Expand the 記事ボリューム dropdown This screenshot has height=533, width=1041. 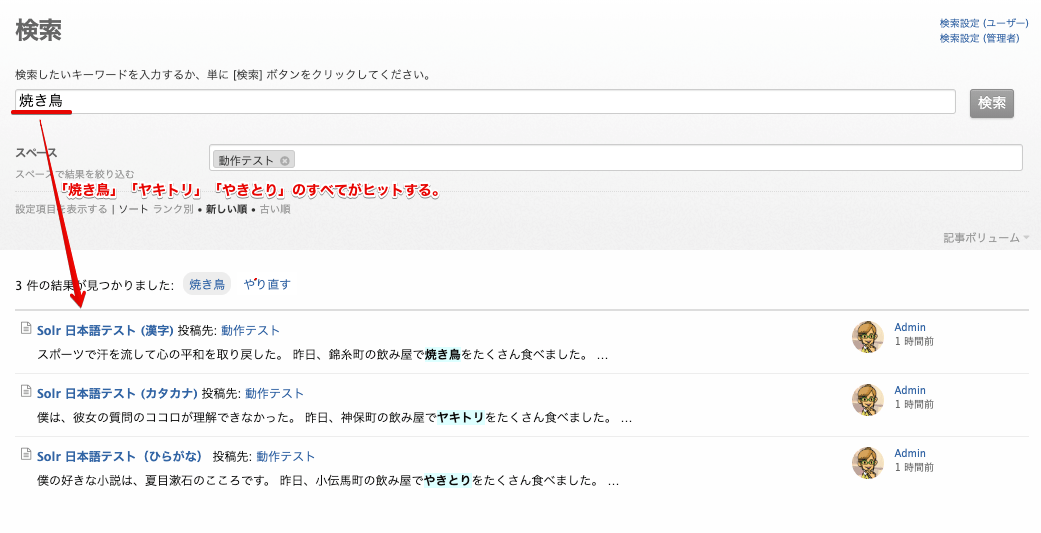tap(986, 238)
